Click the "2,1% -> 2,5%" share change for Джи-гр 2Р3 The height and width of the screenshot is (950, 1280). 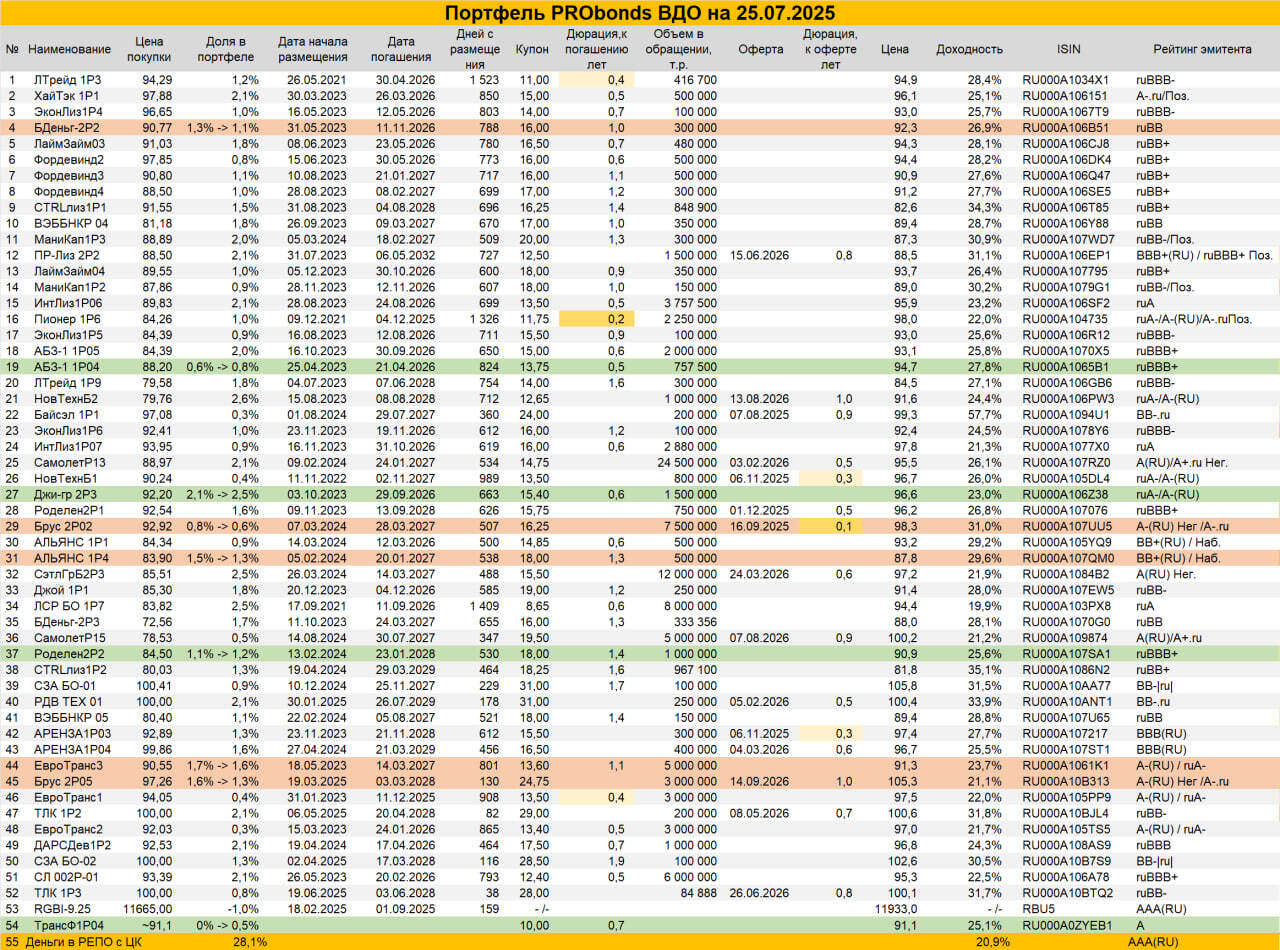pos(221,494)
